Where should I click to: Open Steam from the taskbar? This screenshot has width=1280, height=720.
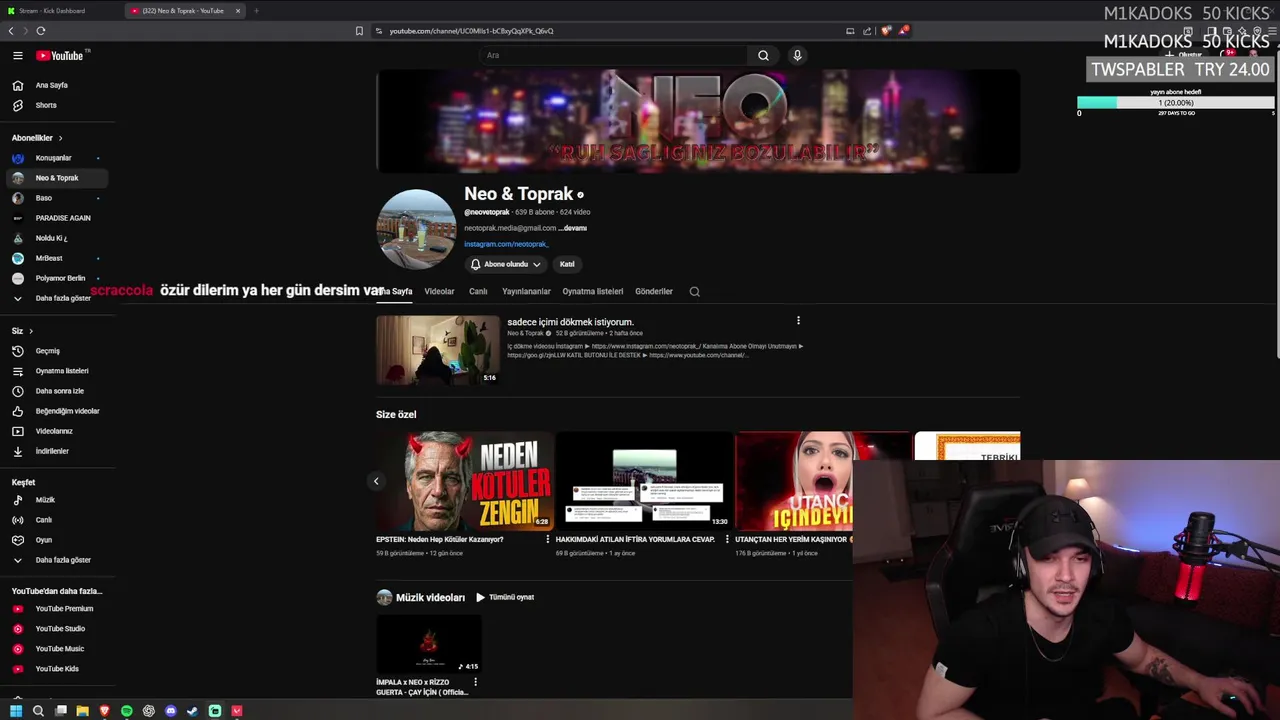click(193, 711)
